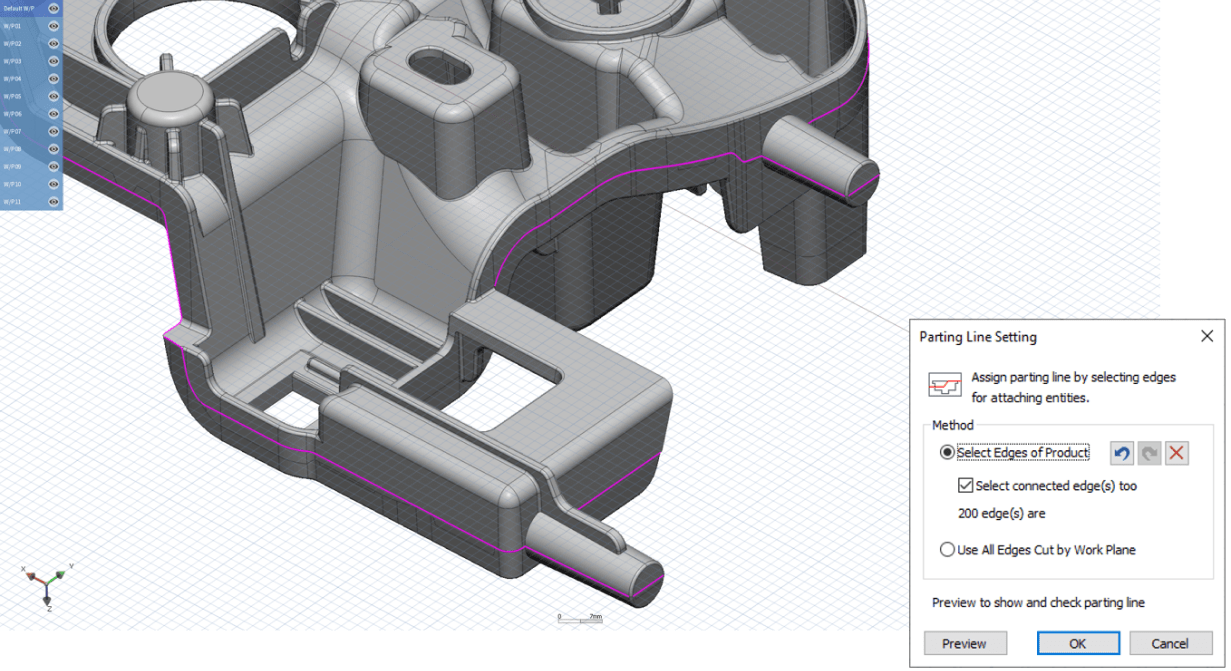The width and height of the screenshot is (1231, 671).
Task: Hide work plane W/P07
Action: (53, 131)
